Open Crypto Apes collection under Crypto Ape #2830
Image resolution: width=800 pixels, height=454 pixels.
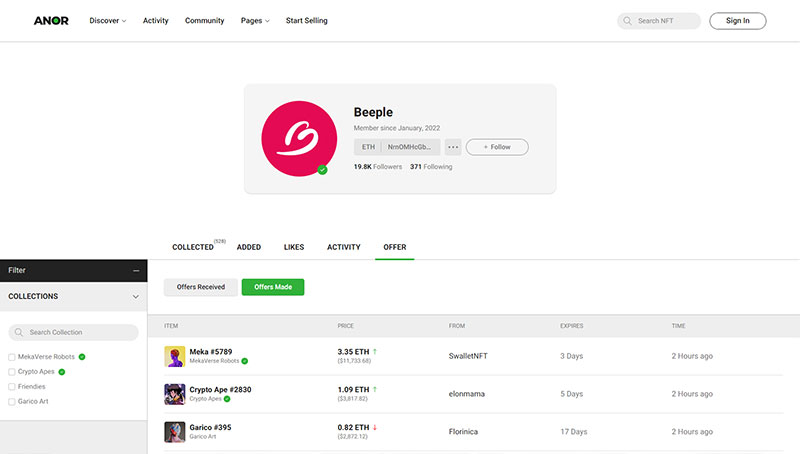(206, 399)
